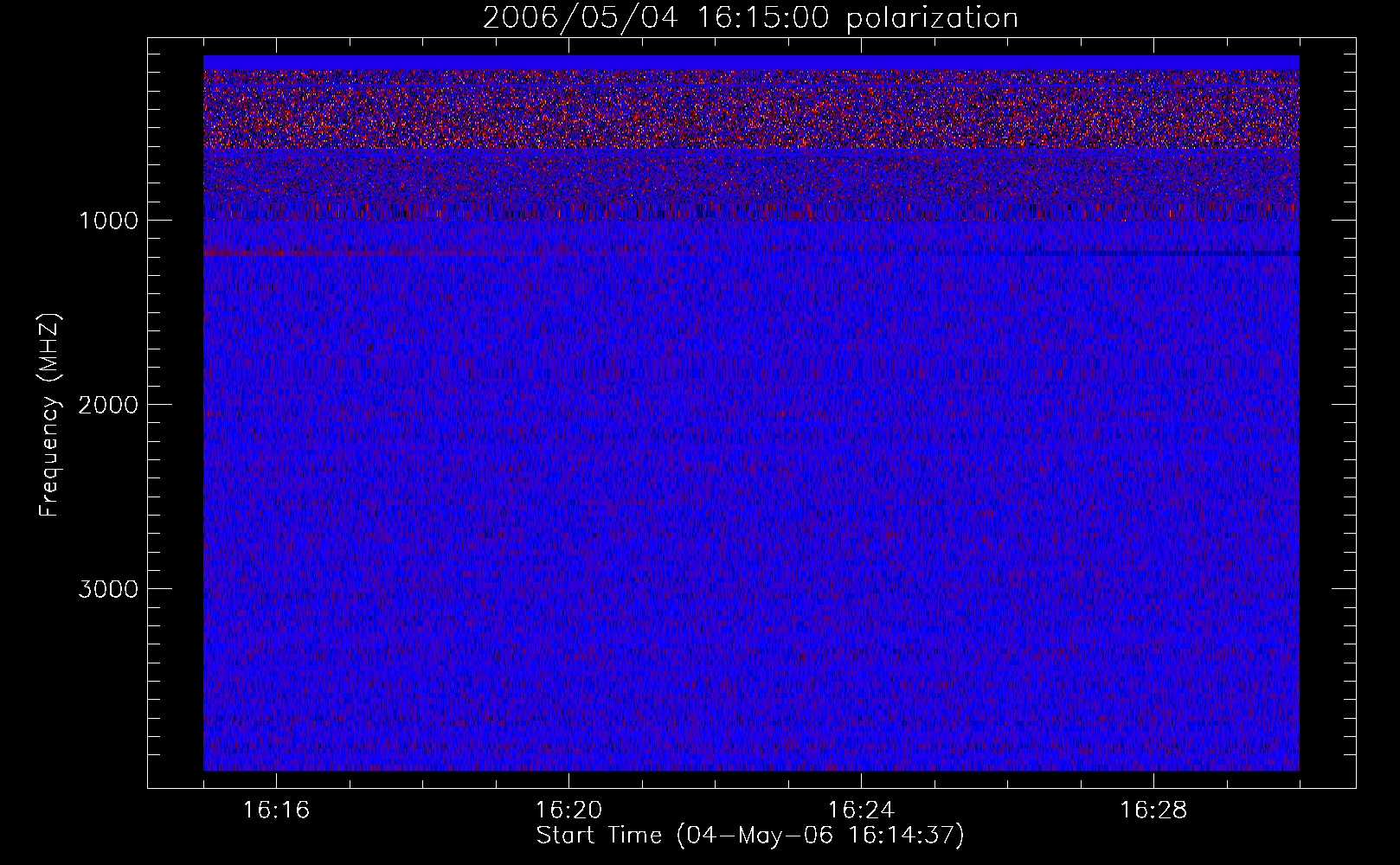Select the 2000 frequency tick label
This screenshot has height=865, width=1400.
[108, 405]
